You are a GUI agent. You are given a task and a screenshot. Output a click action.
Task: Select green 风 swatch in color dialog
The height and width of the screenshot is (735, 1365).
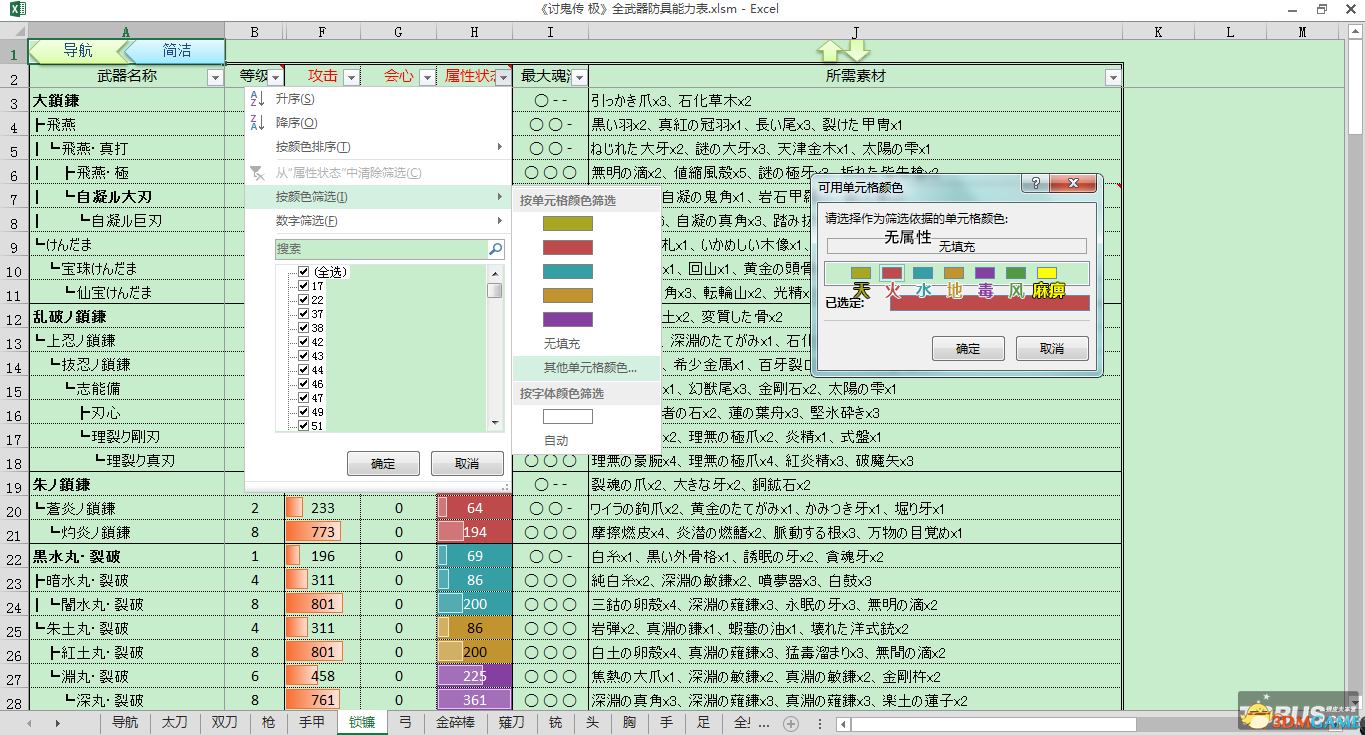pyautogui.click(x=1016, y=273)
